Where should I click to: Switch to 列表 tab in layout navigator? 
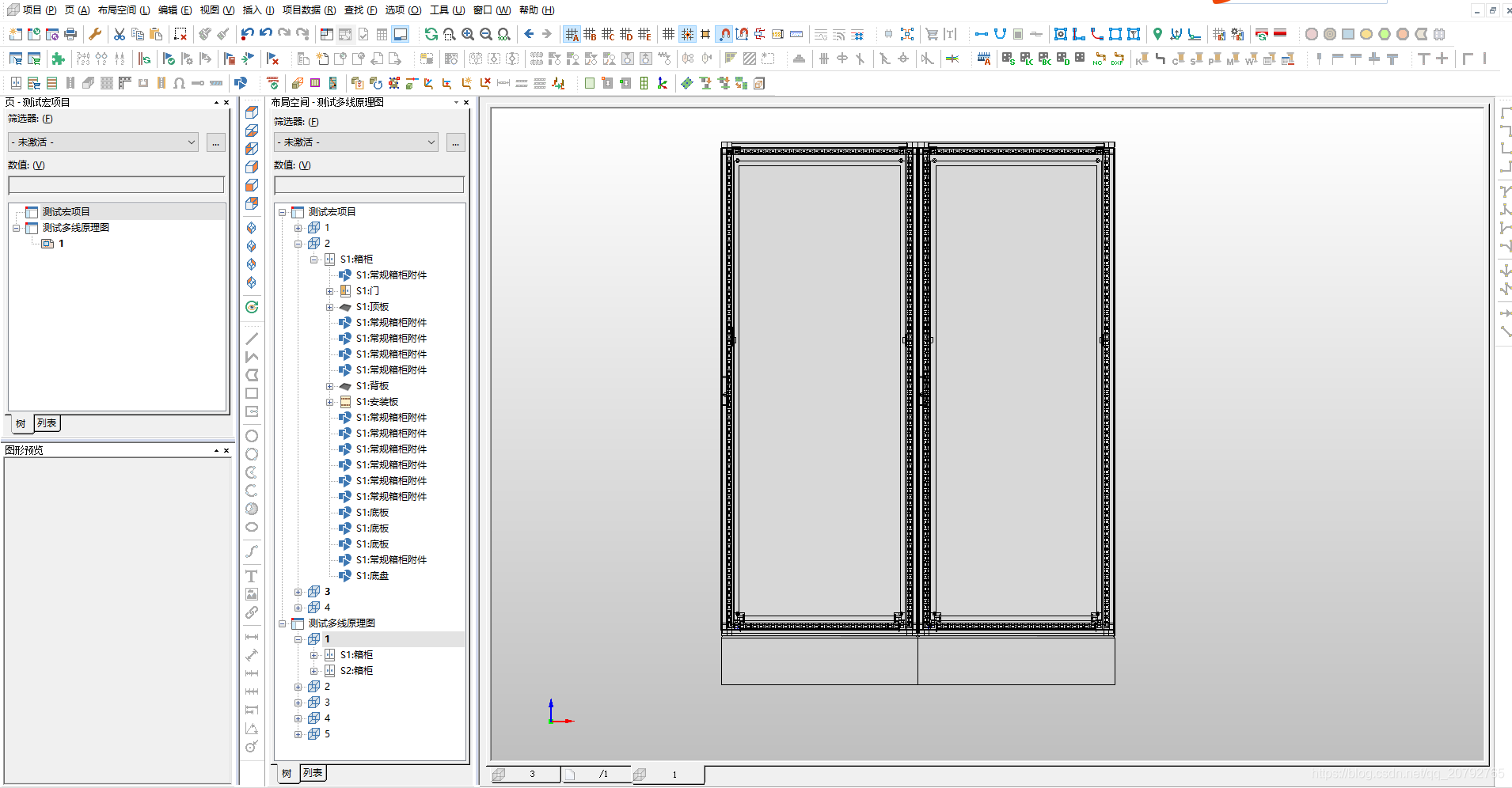click(x=313, y=773)
